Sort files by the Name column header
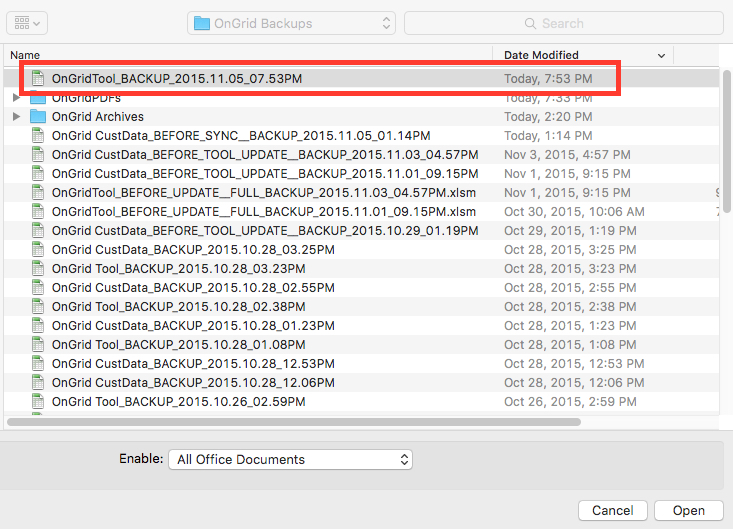Viewport: 733px width, 529px height. click(x=250, y=55)
